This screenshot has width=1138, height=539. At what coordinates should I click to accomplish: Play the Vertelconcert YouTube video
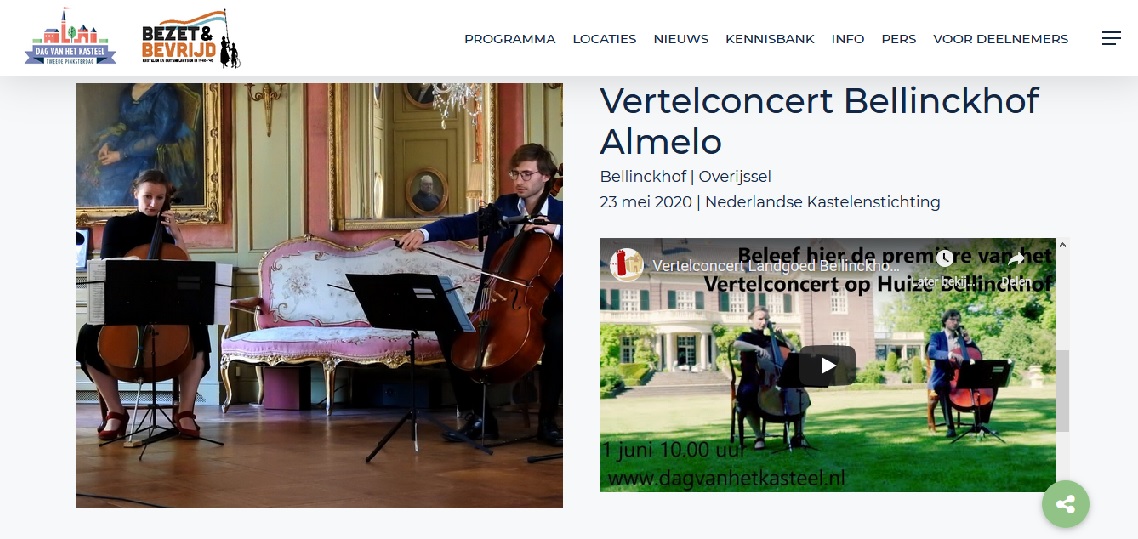(827, 366)
